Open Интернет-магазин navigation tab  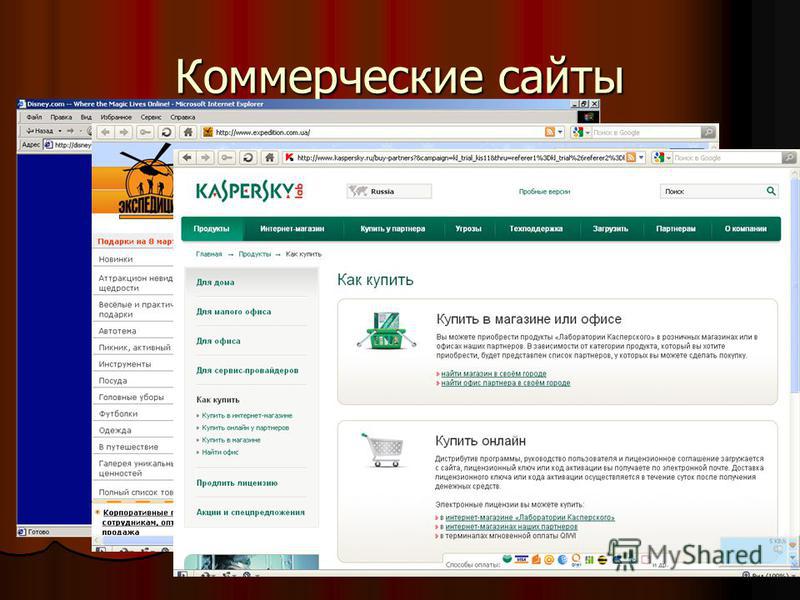tap(292, 229)
